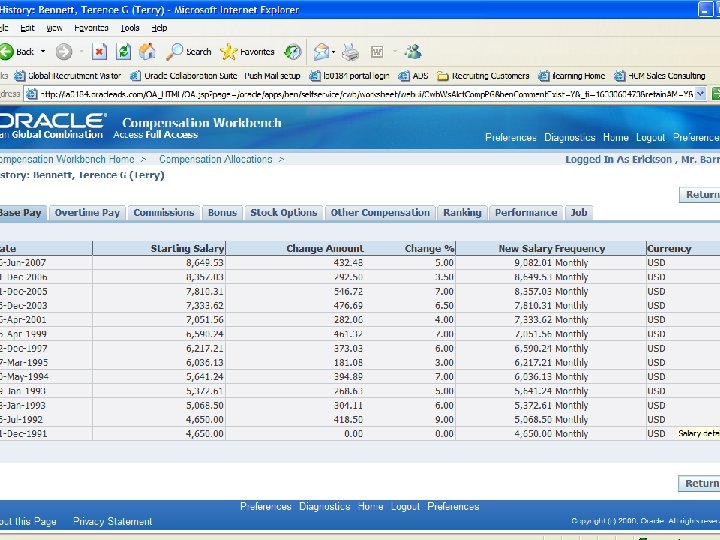Screen dimensions: 720x540
Task: Open HCM Sales Consulting bookmark
Action: click(x=660, y=76)
